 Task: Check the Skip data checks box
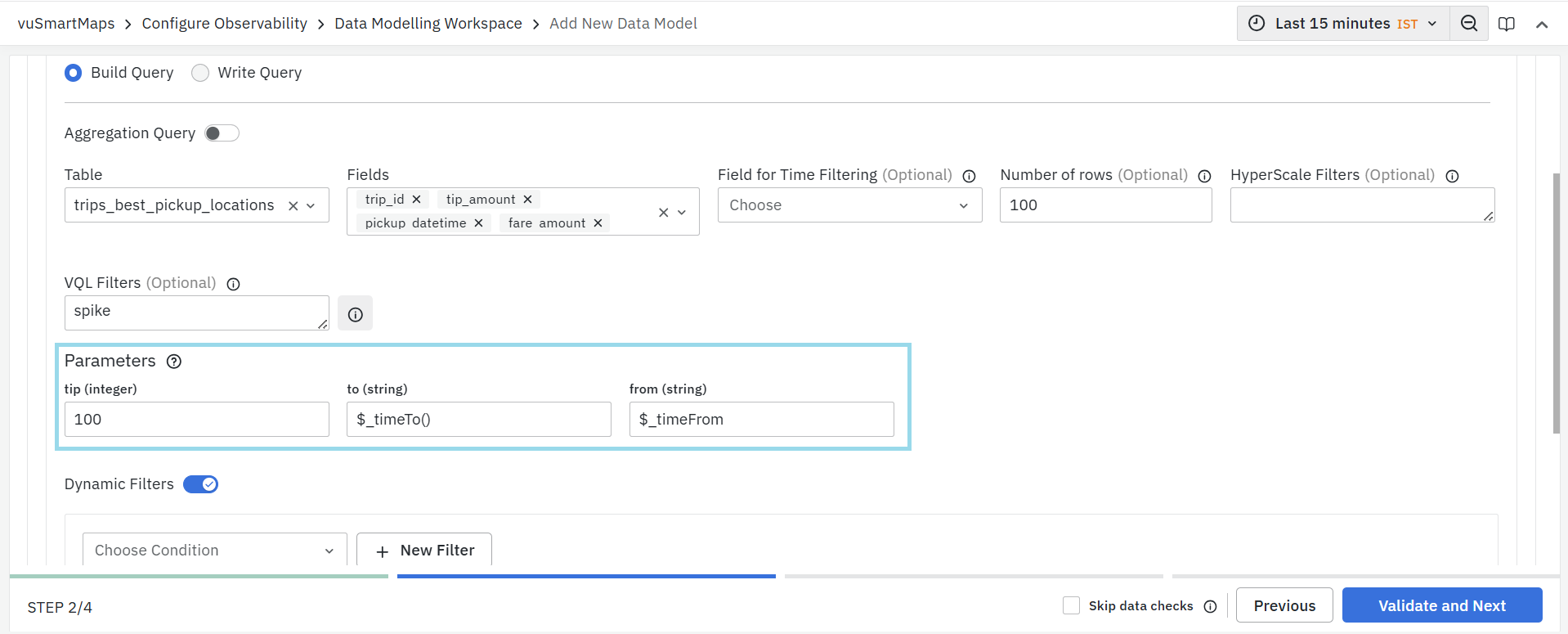pyautogui.click(x=1071, y=605)
